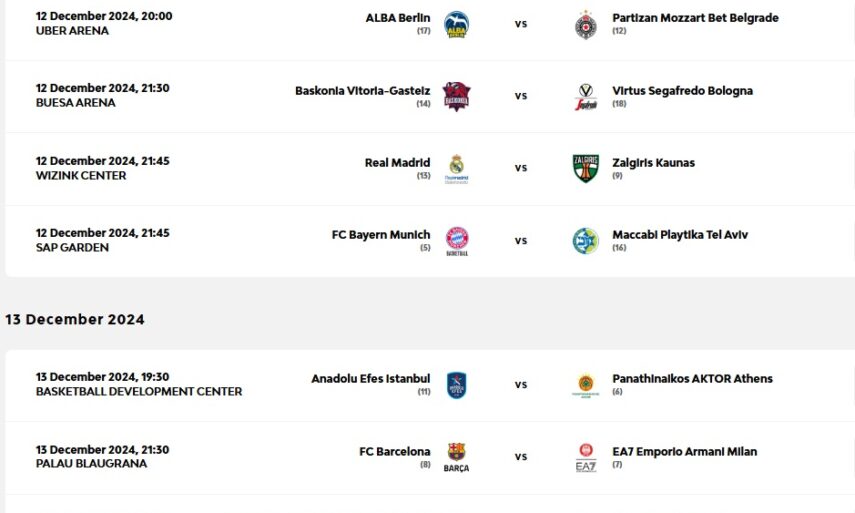Image resolution: width=855 pixels, height=513 pixels.
Task: Click the vs in Bayern–Maccabi game
Action: tap(521, 241)
